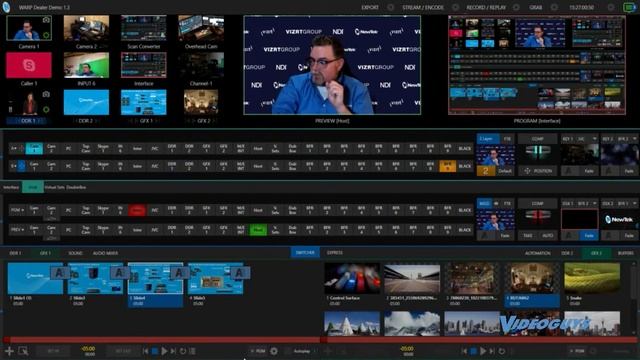Viewport: 640px width, 360px height.
Task: Open right player PGM output dropdown
Action: pyautogui.click(x=577, y=351)
